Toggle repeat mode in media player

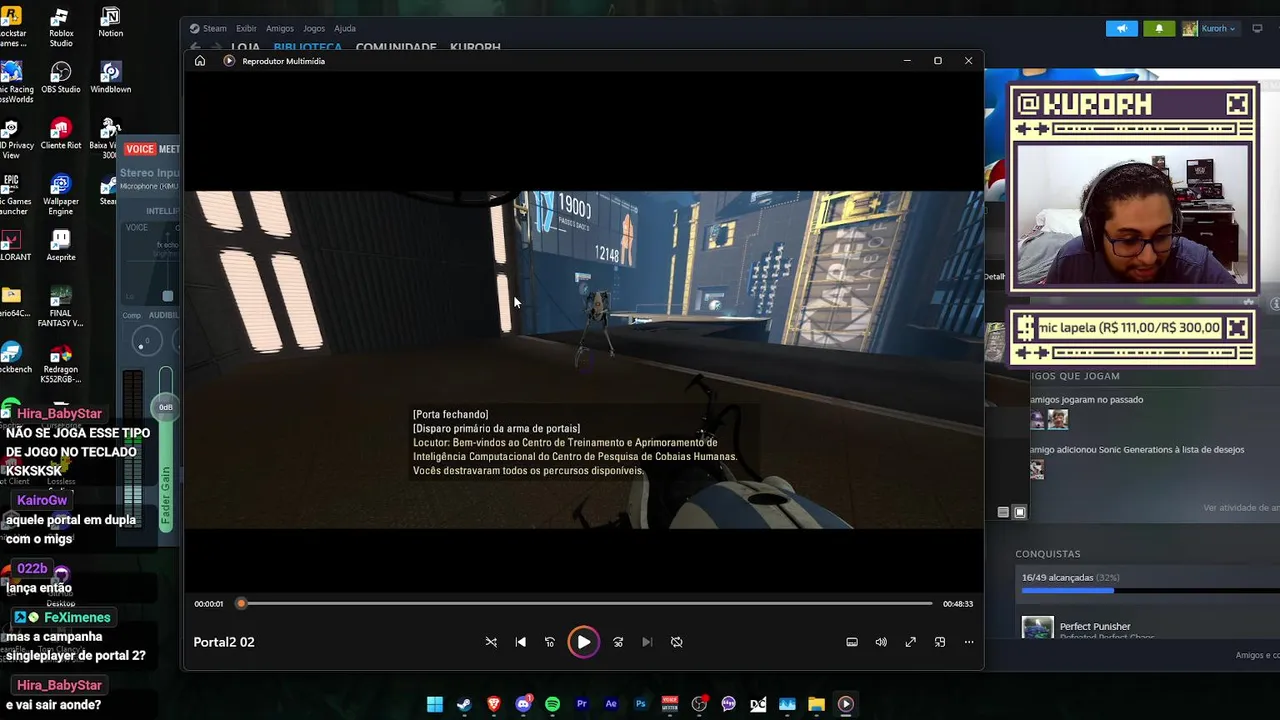tap(676, 642)
